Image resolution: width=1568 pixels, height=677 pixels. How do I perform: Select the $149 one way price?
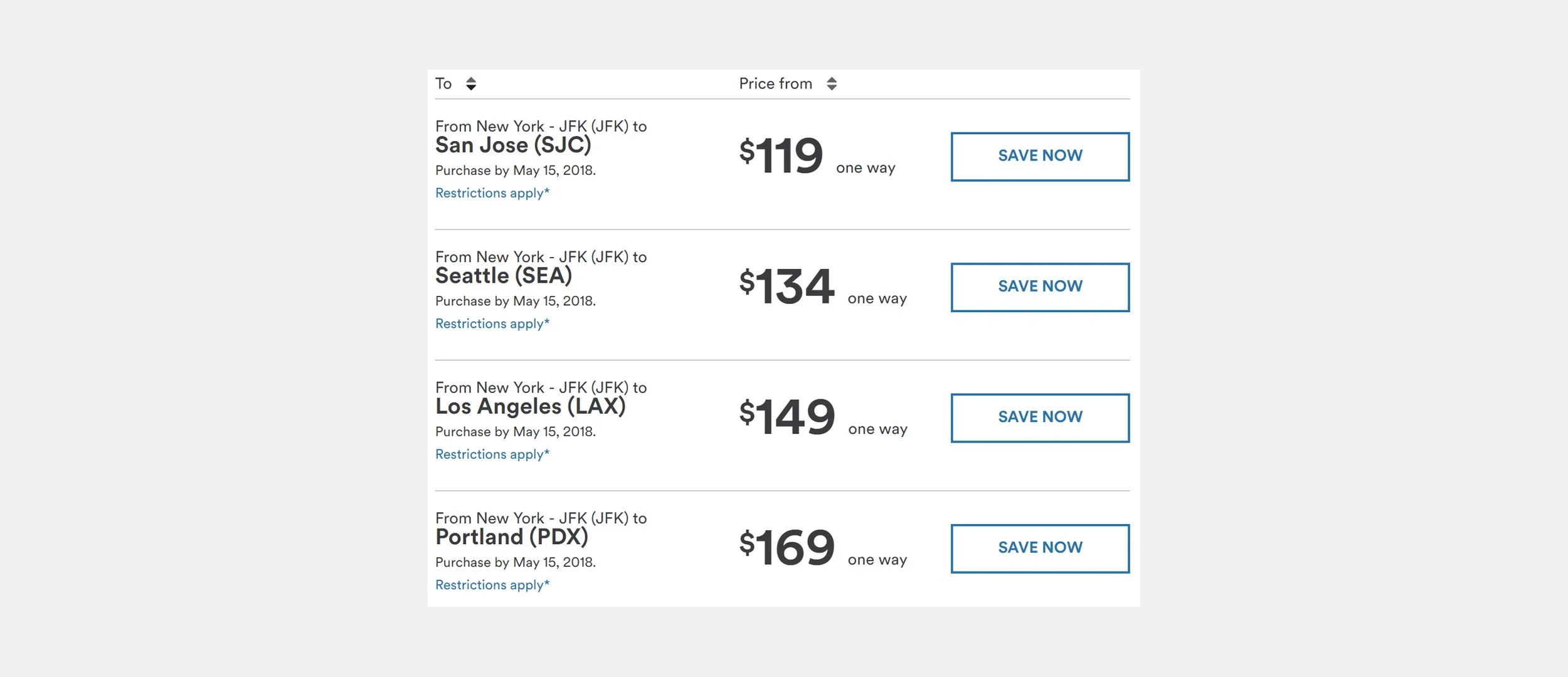[x=788, y=417]
